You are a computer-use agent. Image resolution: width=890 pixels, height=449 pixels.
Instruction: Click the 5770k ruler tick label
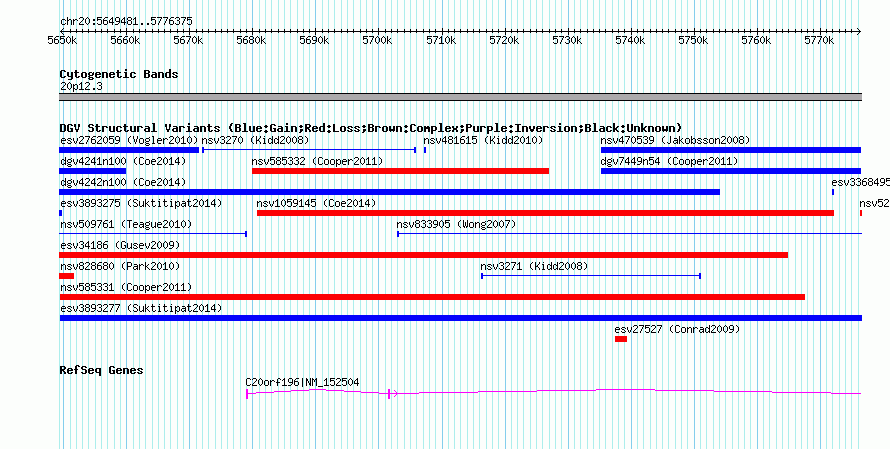point(820,41)
